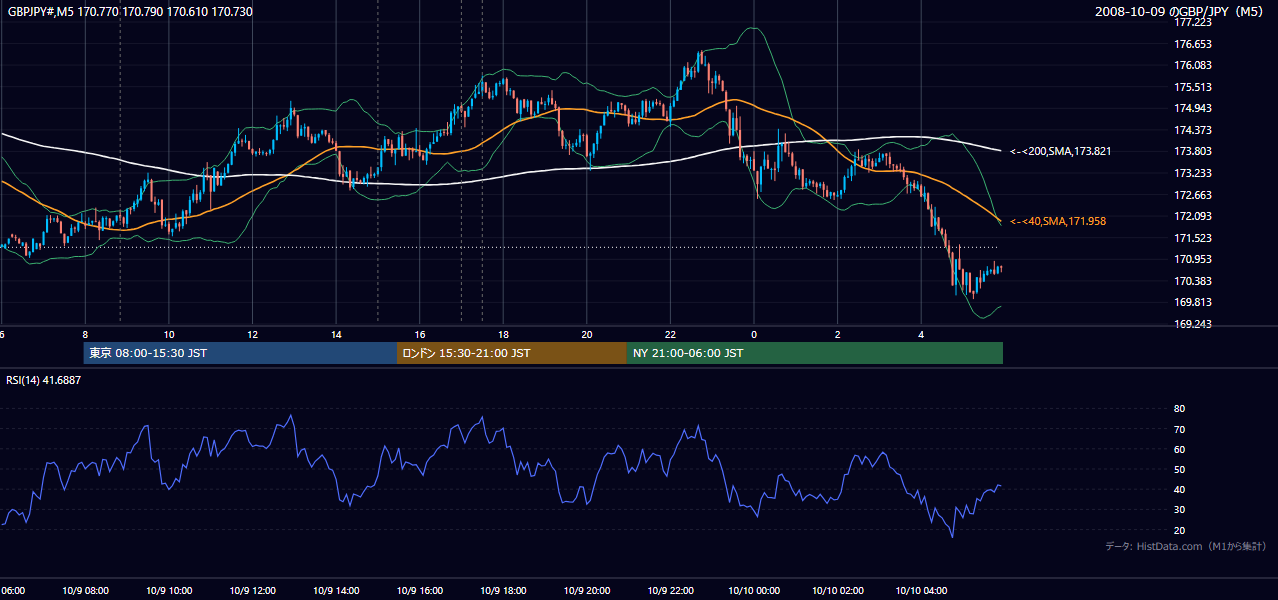The width and height of the screenshot is (1278, 600).
Task: Click hour tick 18 under price chart
Action: point(503,335)
